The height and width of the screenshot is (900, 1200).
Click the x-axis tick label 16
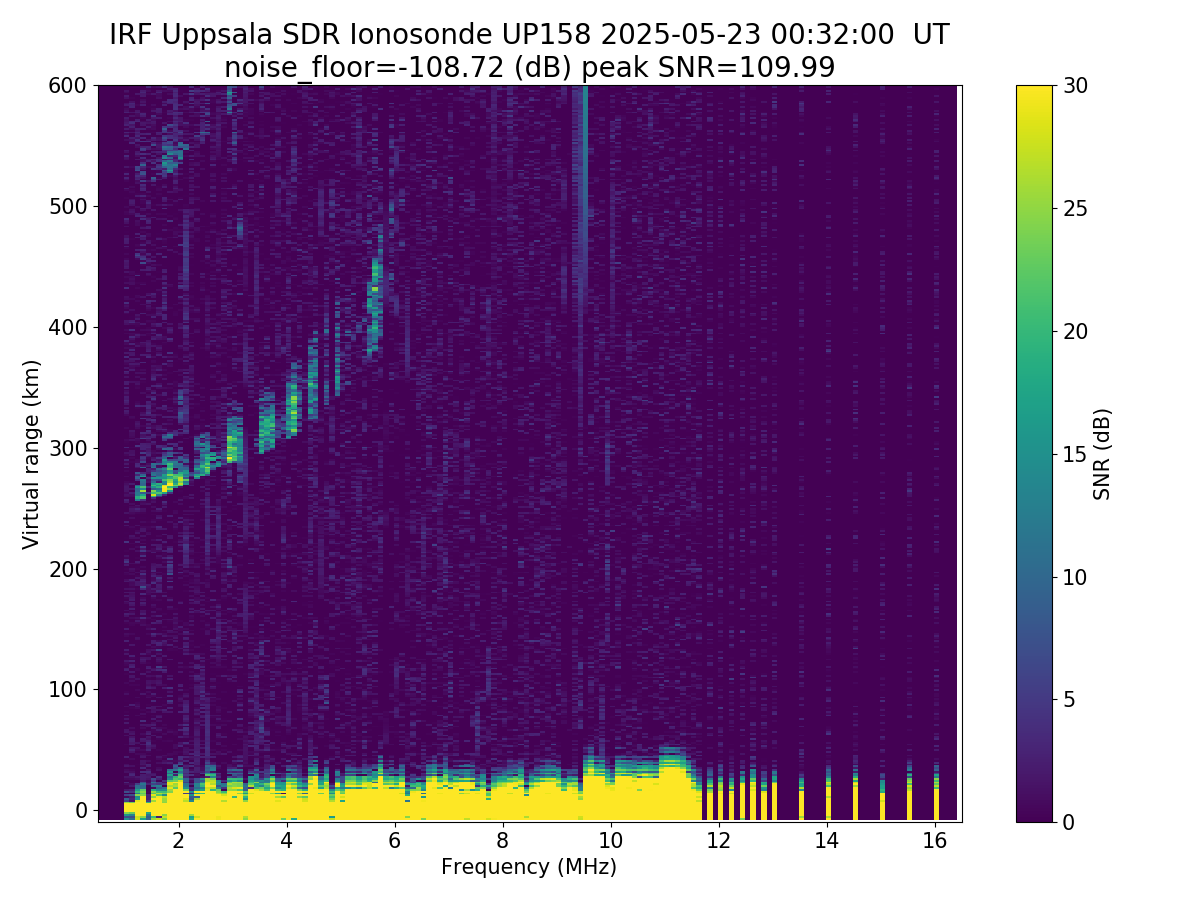click(x=934, y=841)
